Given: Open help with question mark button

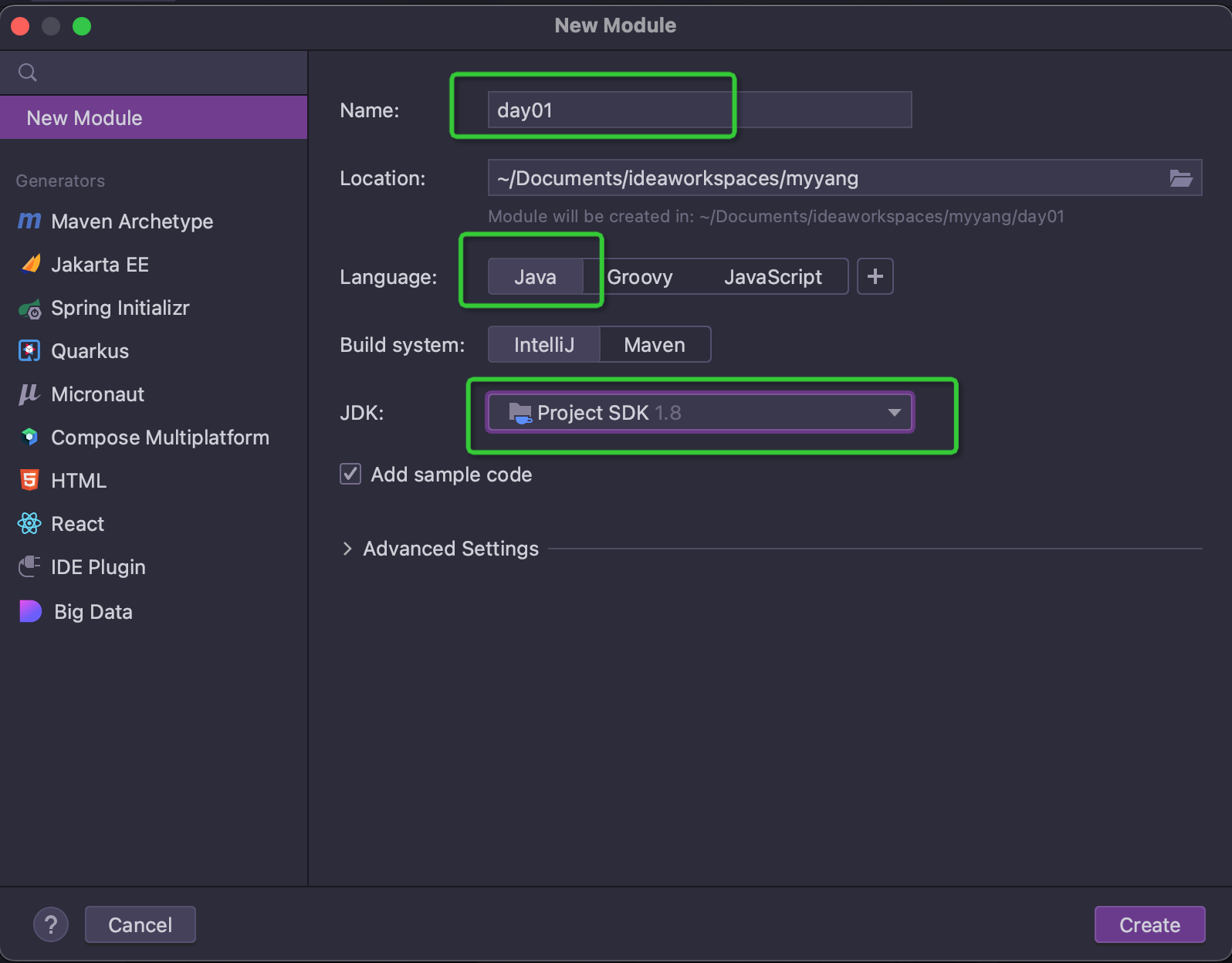Looking at the screenshot, I should coord(51,924).
